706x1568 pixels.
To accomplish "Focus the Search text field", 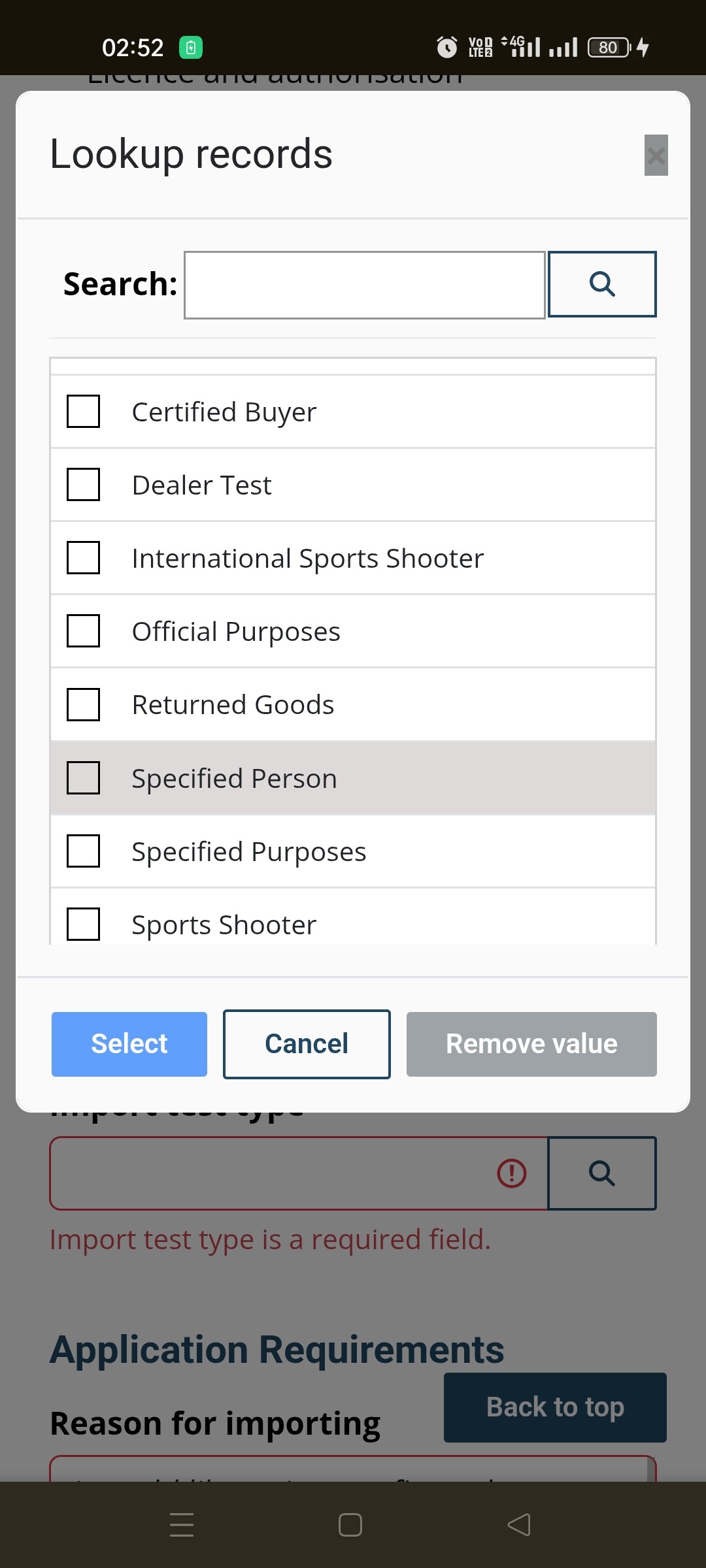I will pos(365,285).
